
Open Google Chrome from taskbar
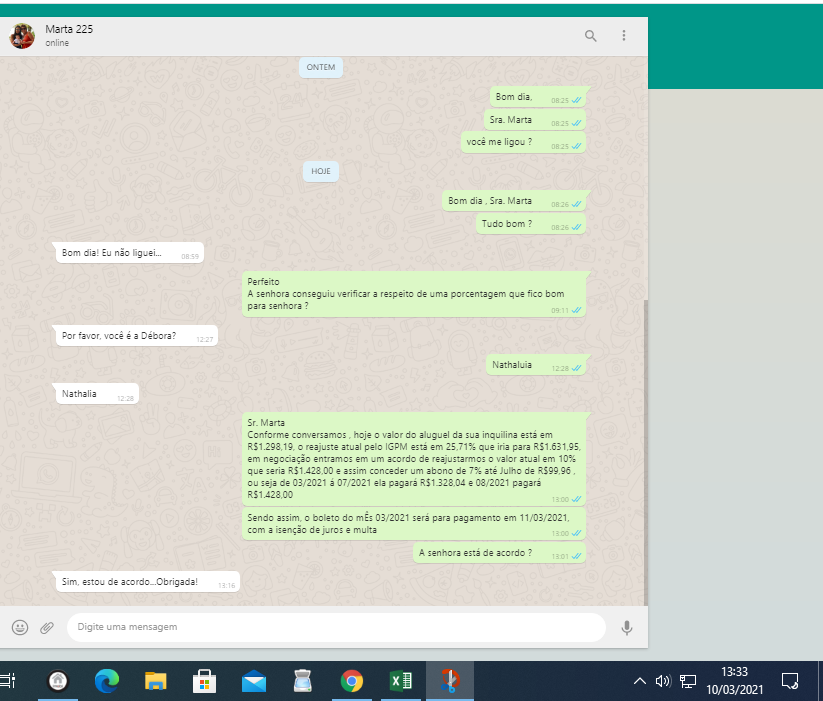point(352,681)
